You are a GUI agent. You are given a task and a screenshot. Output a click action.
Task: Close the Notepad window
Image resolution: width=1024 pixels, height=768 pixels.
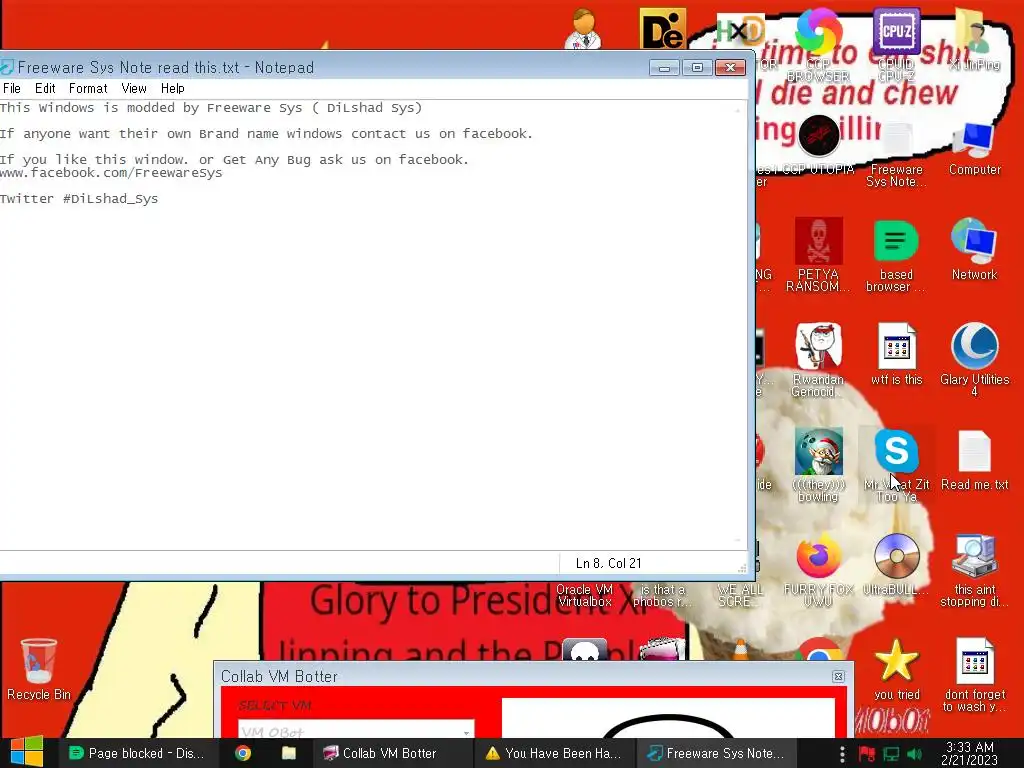pyautogui.click(x=731, y=67)
